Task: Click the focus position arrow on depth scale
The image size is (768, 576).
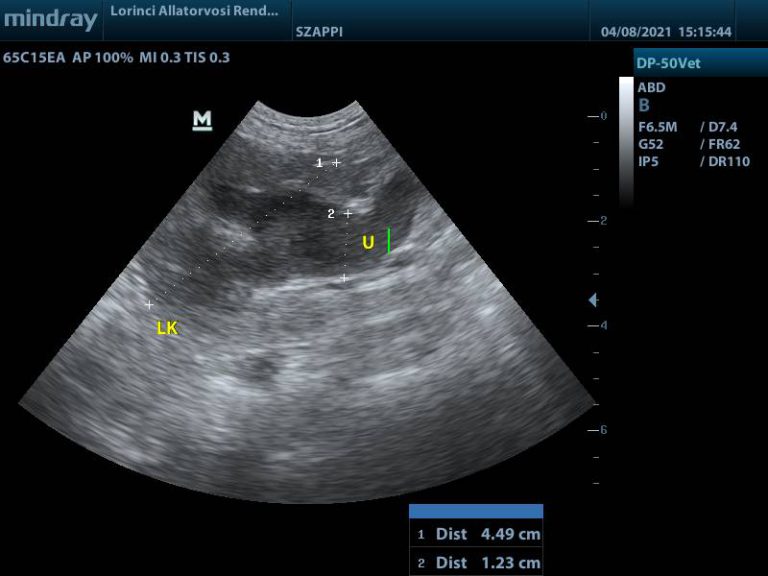Action: [593, 300]
